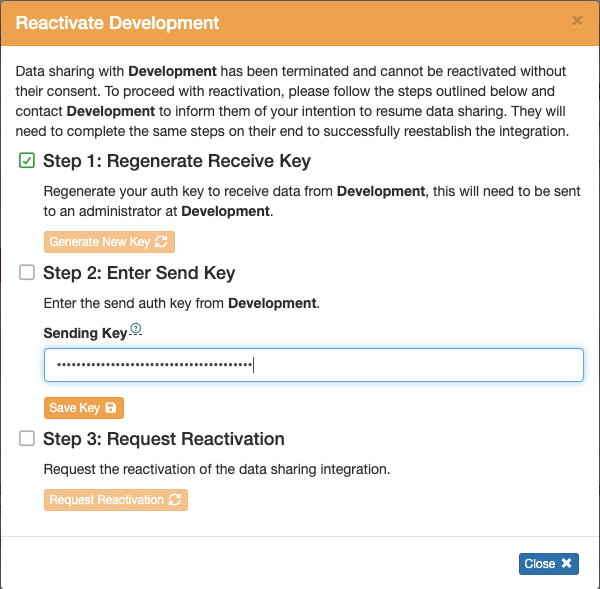Click the X icon inside the Close button
The width and height of the screenshot is (600, 589).
click(x=566, y=564)
